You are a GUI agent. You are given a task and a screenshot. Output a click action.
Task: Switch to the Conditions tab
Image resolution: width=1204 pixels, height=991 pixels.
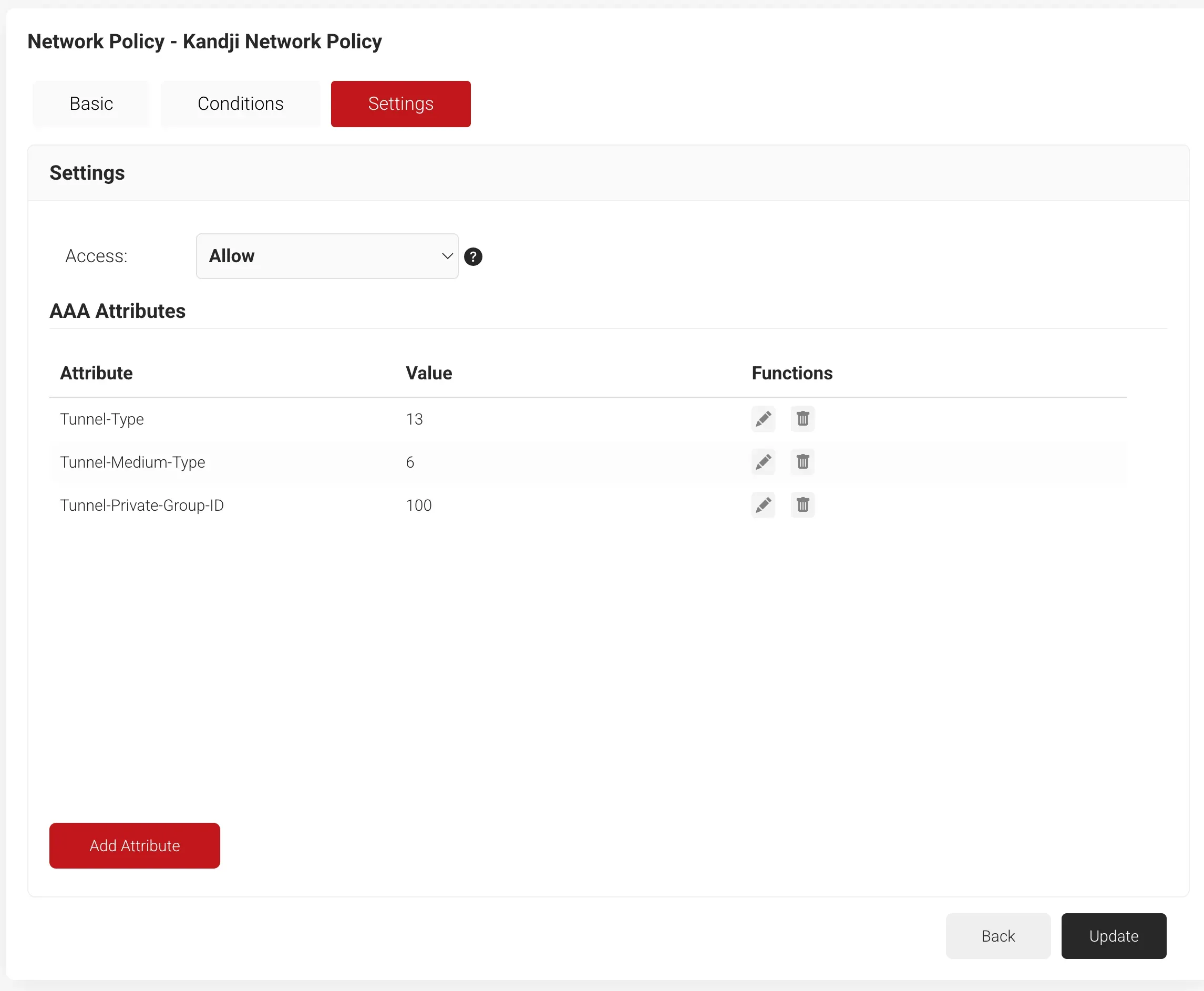[240, 104]
